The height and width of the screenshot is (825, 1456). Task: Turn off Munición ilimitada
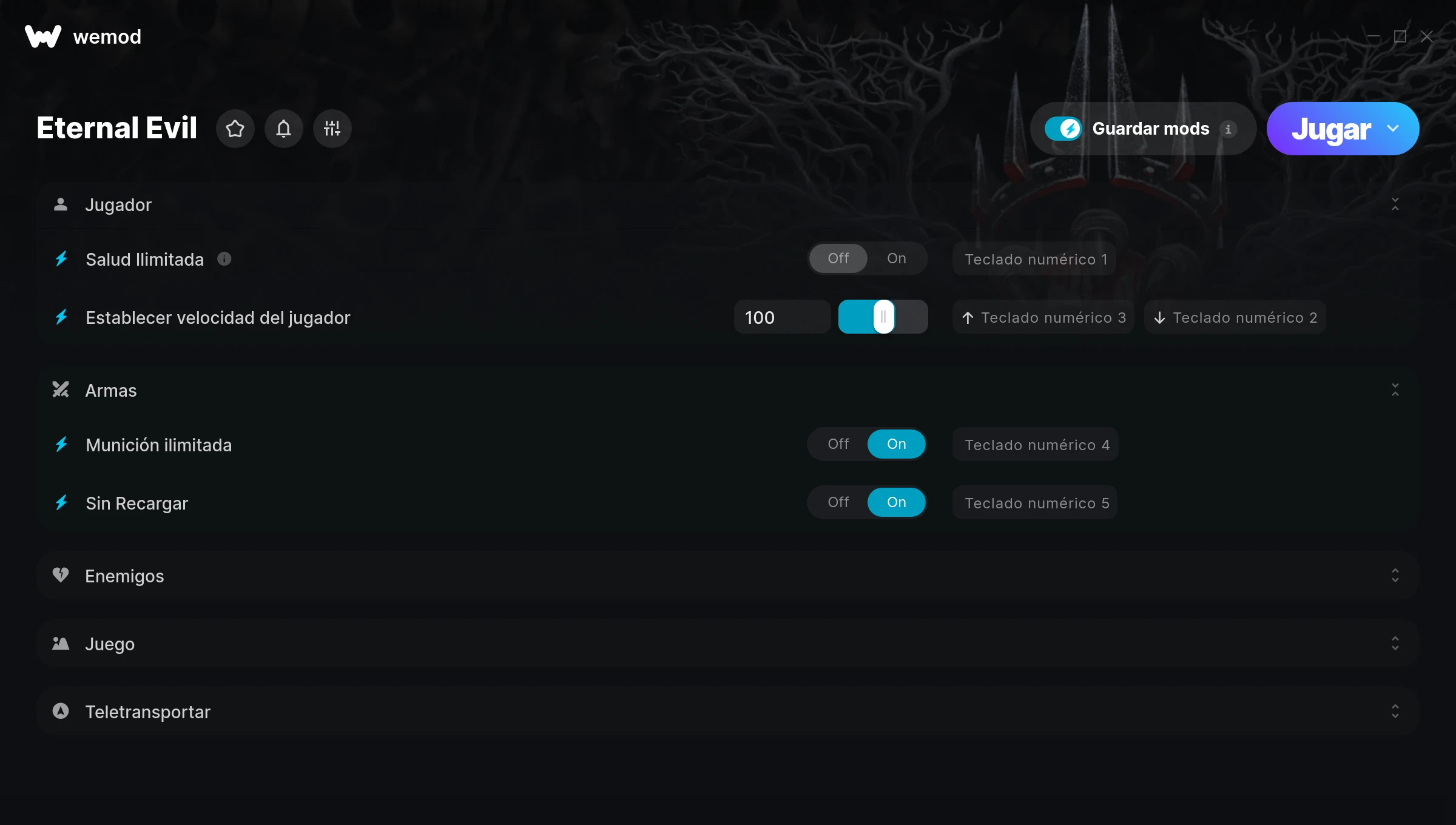[838, 444]
